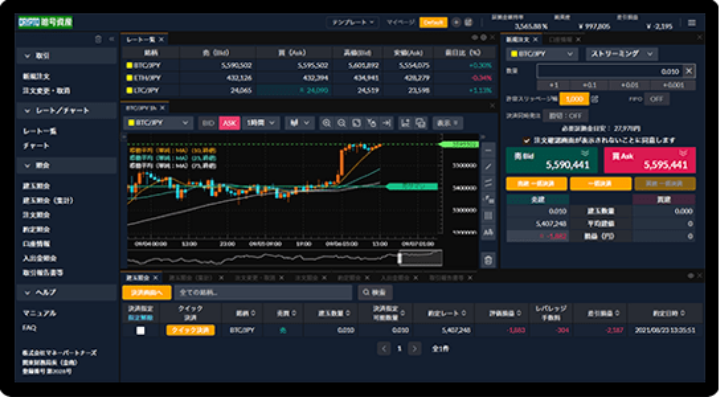Click the search button with the magnifier icon
The image size is (719, 397).
(375, 292)
